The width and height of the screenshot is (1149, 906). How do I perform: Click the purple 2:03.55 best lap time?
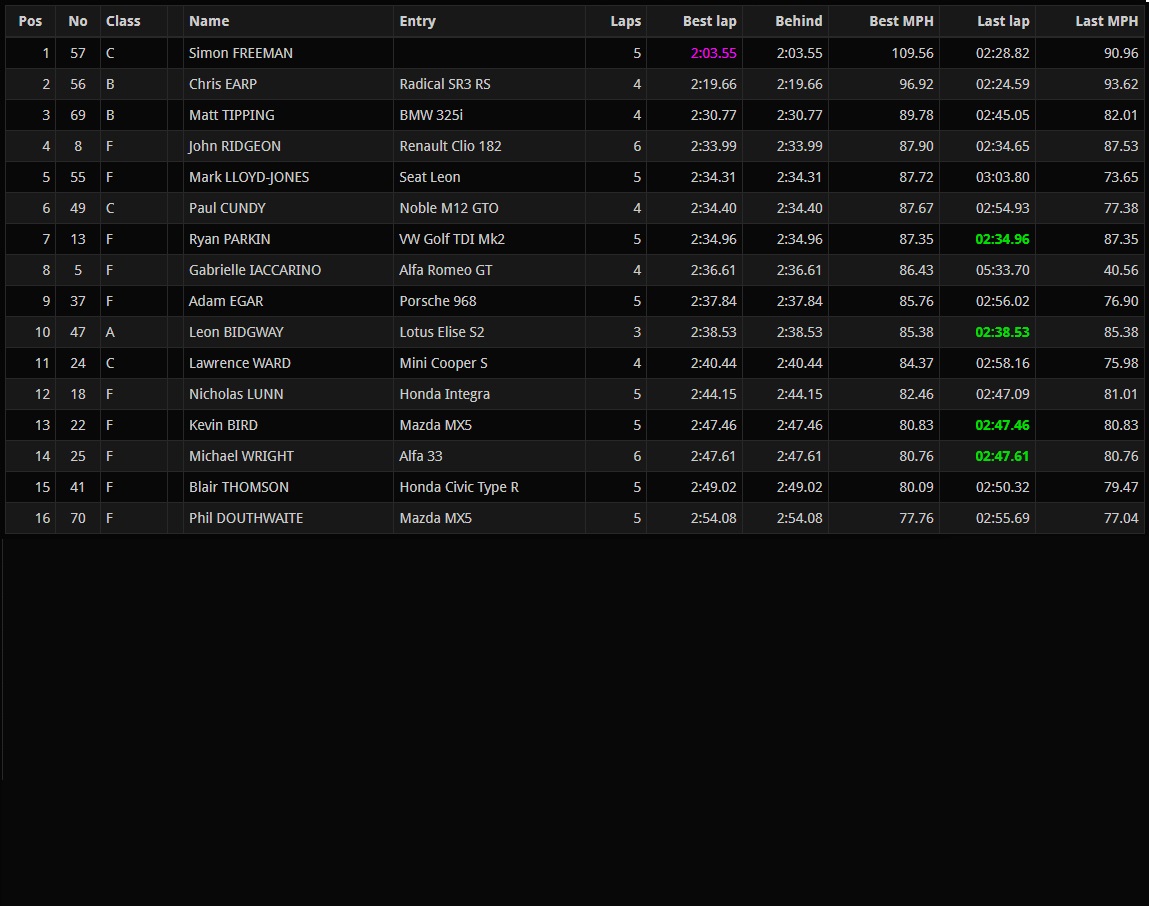[x=713, y=53]
